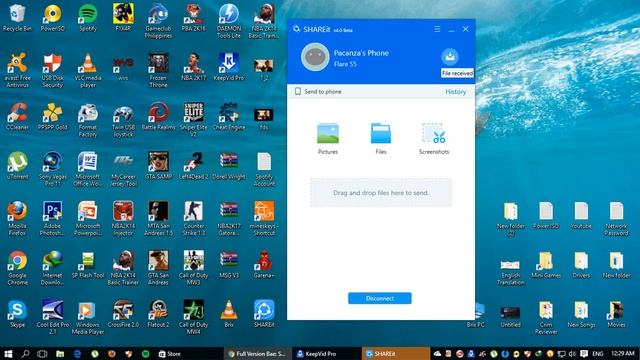The width and height of the screenshot is (640, 360).
Task: Open the Left4Dead 2 shortcut
Action: click(x=193, y=166)
